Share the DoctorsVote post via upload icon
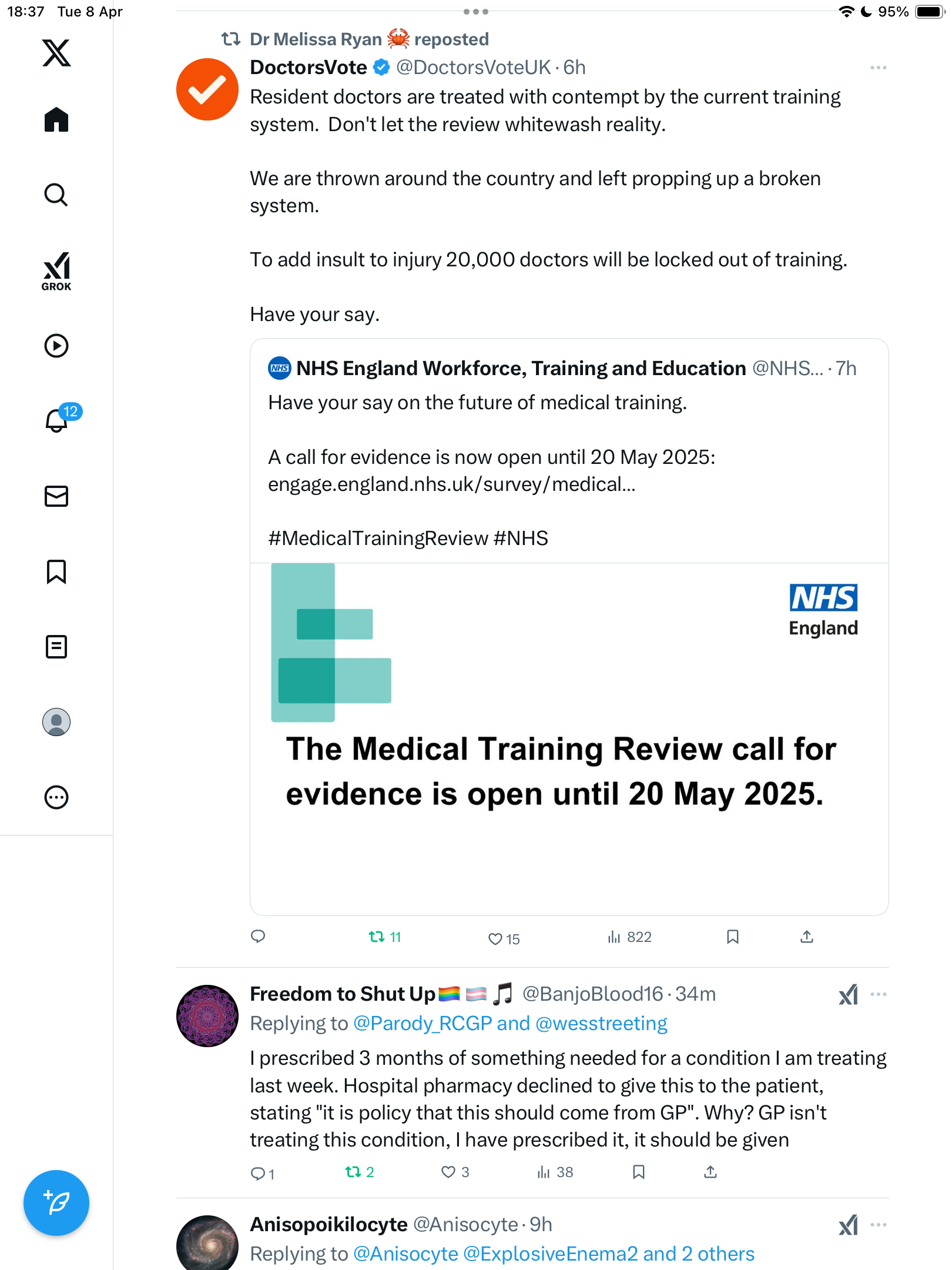 [807, 937]
